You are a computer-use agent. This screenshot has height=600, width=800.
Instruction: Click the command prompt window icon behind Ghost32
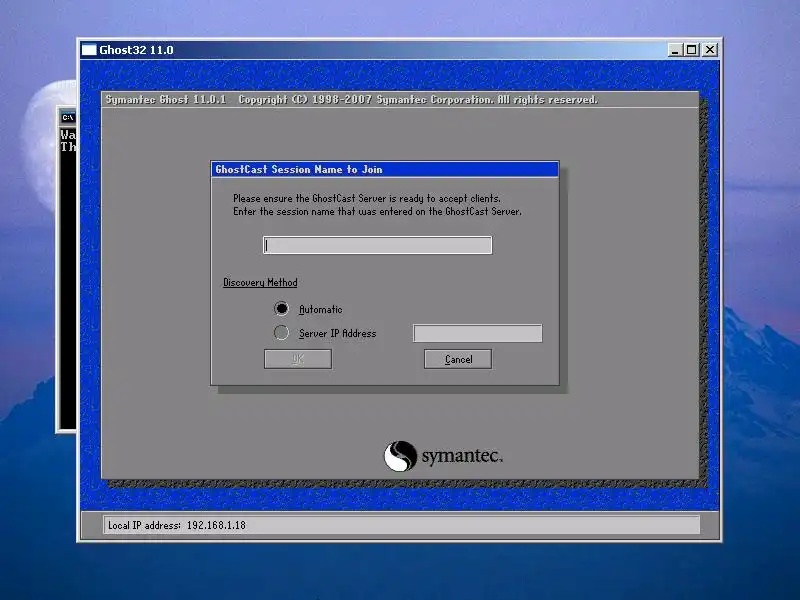coord(68,118)
